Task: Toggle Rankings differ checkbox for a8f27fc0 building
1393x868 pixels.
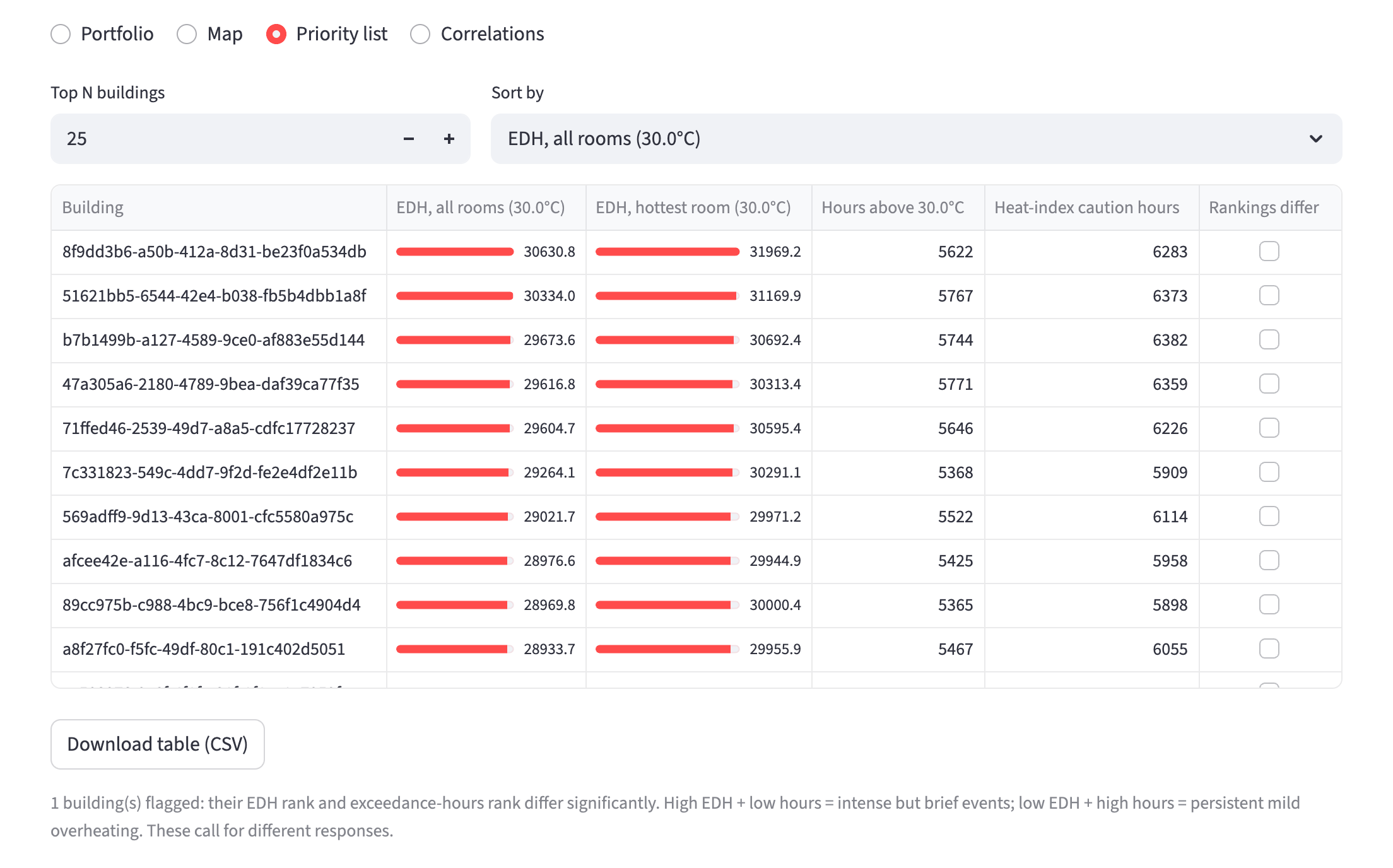Action: coord(1269,649)
